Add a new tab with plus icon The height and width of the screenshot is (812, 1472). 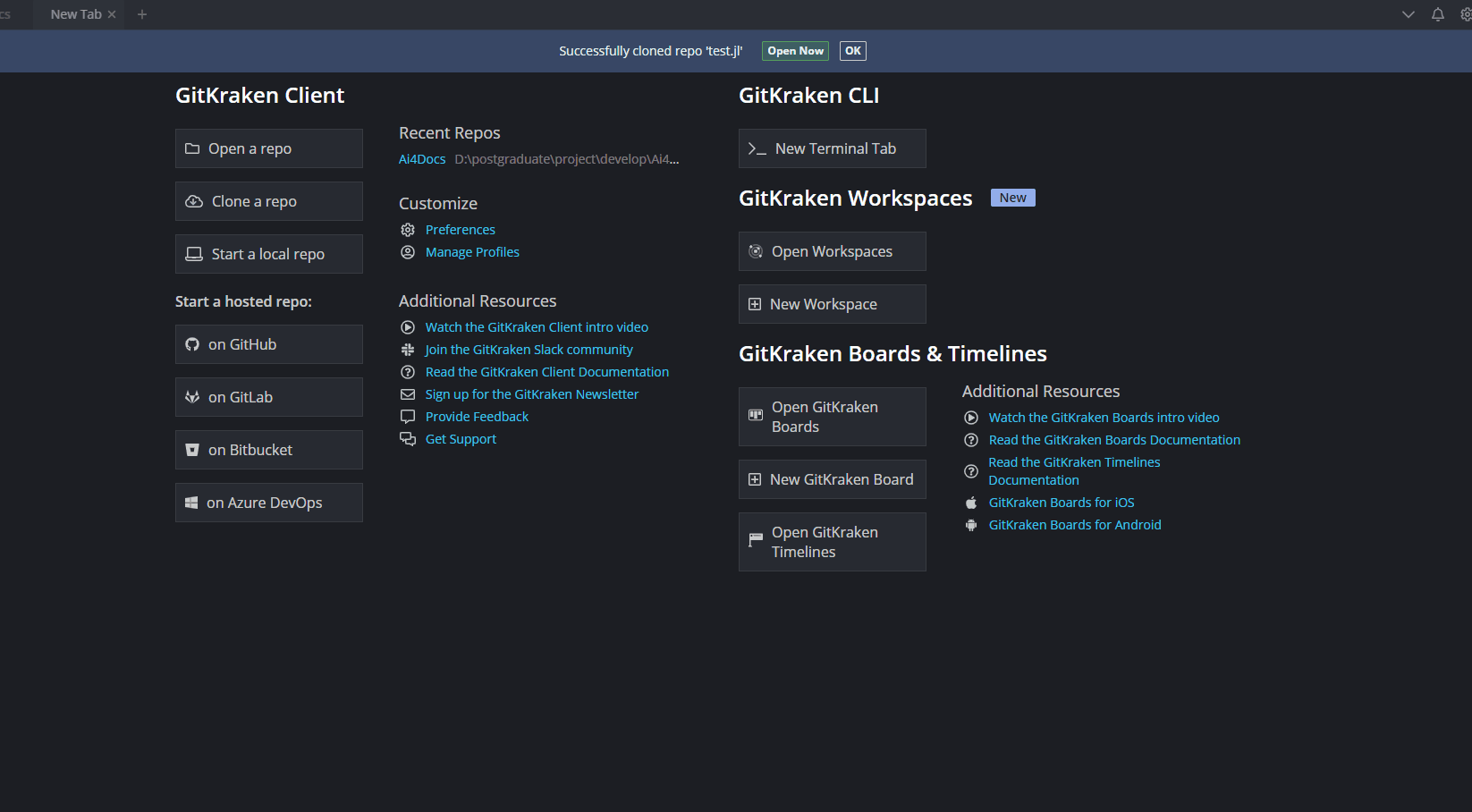(x=142, y=14)
